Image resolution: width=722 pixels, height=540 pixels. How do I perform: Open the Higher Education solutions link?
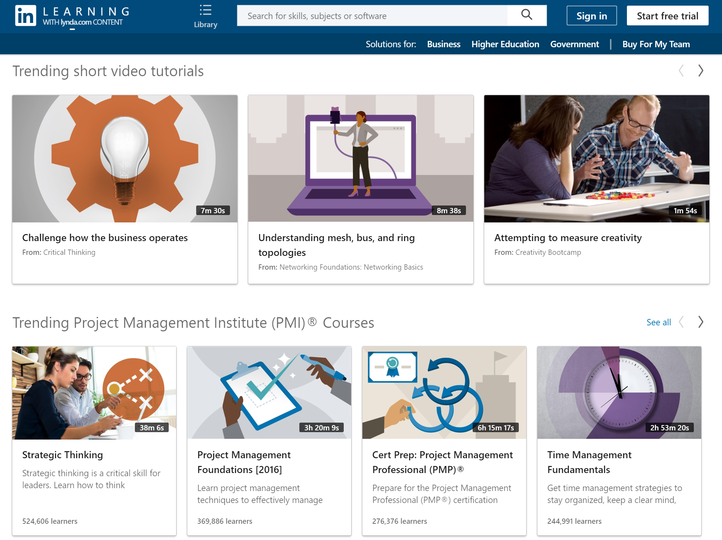pyautogui.click(x=505, y=44)
